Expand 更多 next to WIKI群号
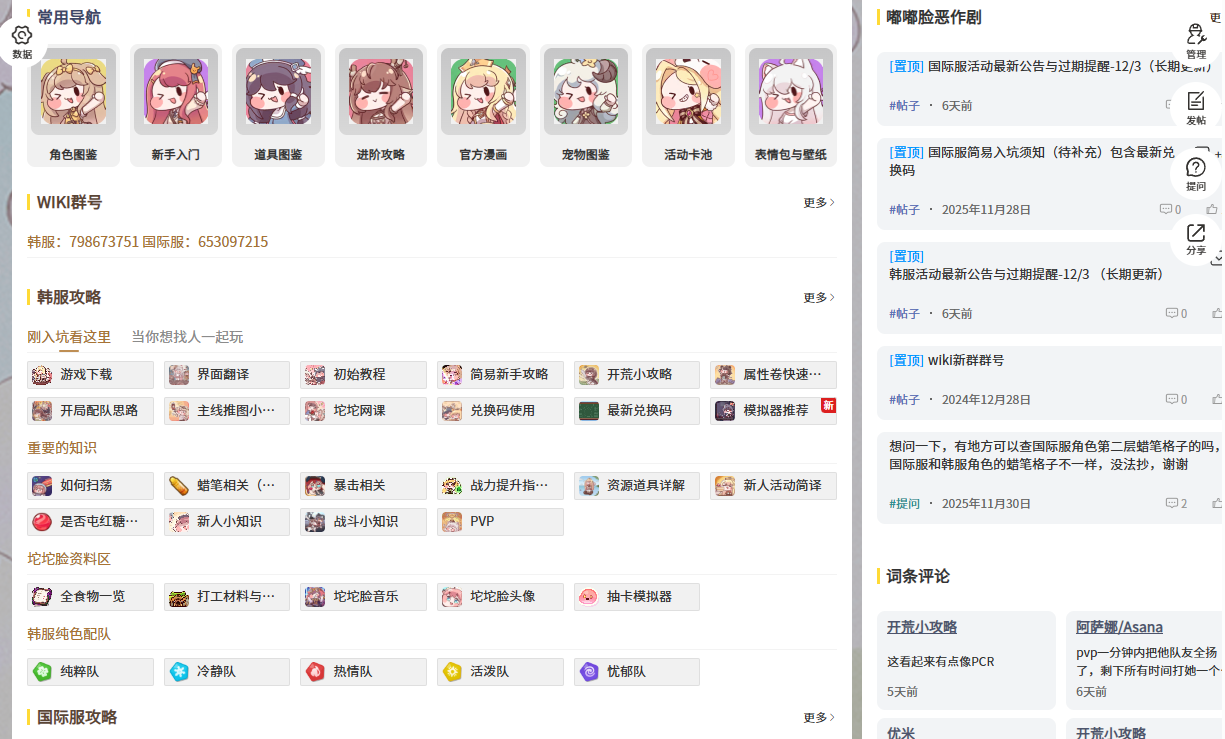1225x739 pixels. (819, 202)
